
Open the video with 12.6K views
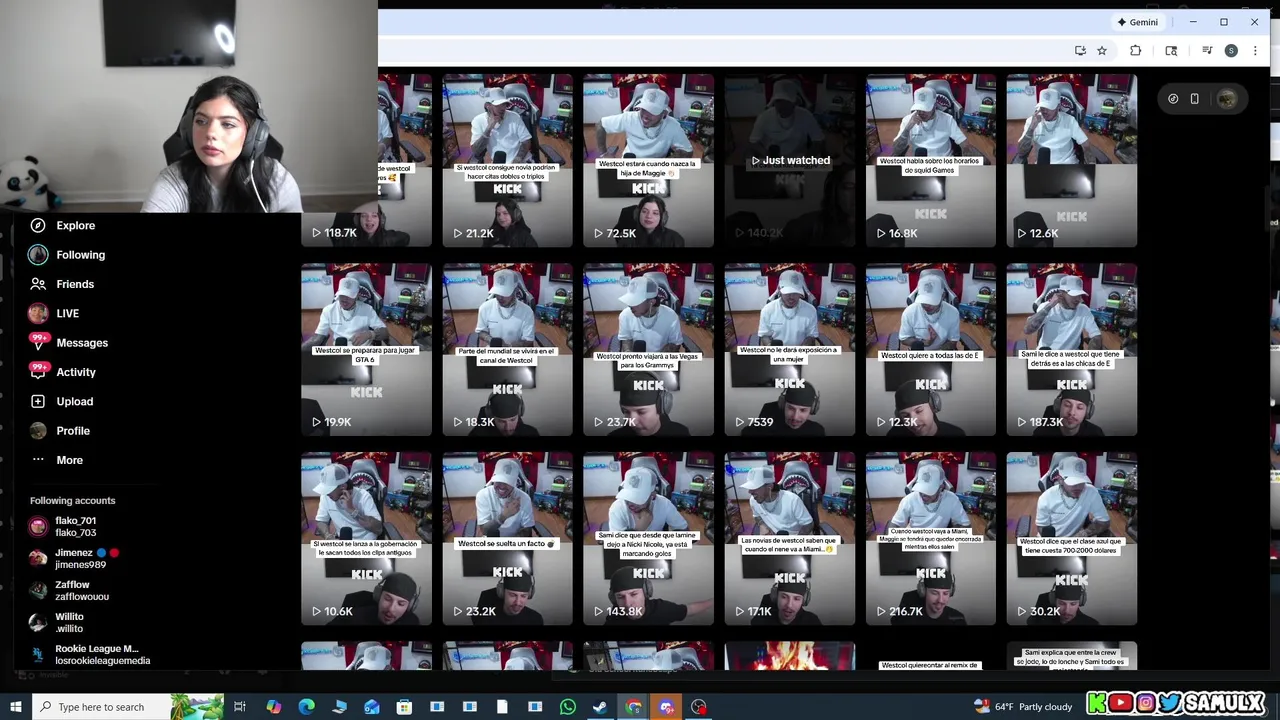pyautogui.click(x=1072, y=160)
